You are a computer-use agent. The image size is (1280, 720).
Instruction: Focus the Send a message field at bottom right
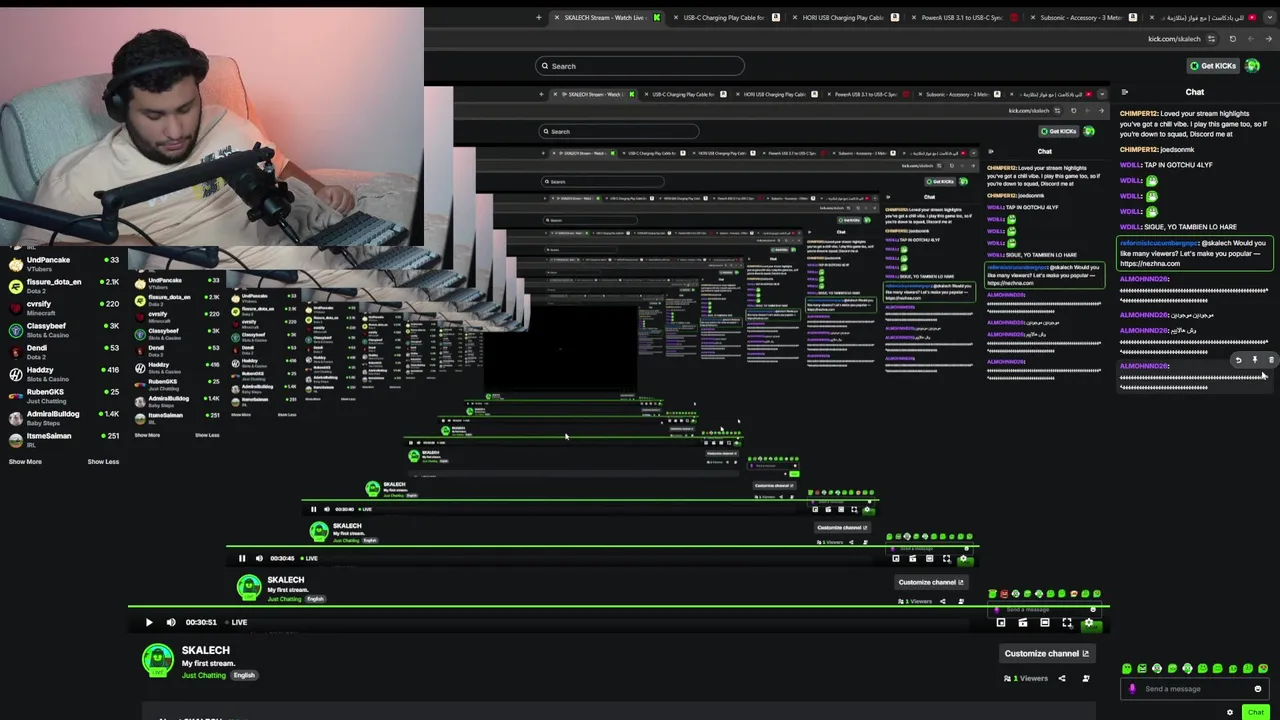click(x=1195, y=689)
